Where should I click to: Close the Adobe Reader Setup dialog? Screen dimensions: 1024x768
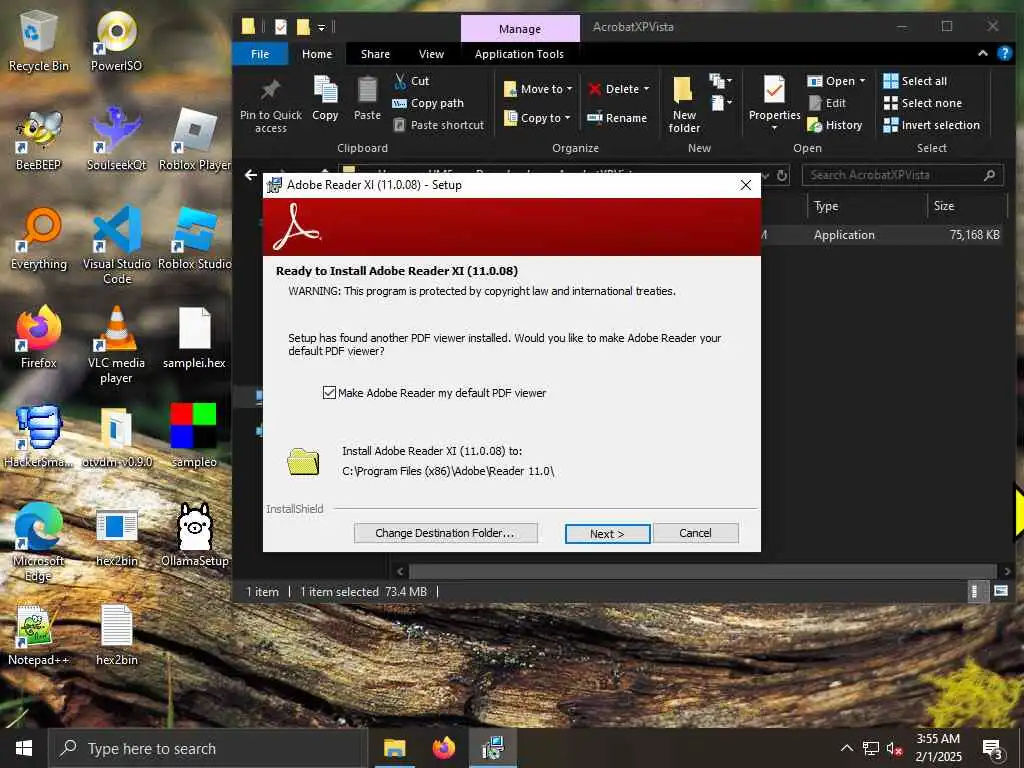point(746,185)
